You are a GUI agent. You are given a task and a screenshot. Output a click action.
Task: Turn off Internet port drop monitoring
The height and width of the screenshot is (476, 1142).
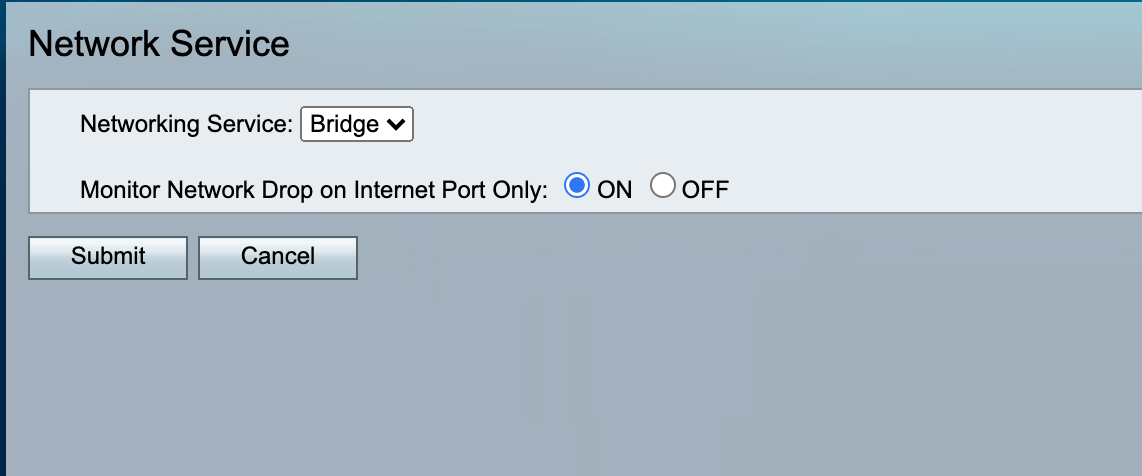coord(663,186)
